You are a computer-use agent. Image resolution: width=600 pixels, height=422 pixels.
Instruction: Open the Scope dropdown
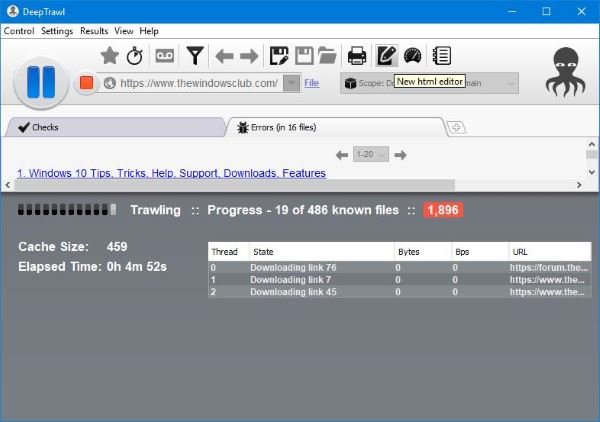pos(429,83)
